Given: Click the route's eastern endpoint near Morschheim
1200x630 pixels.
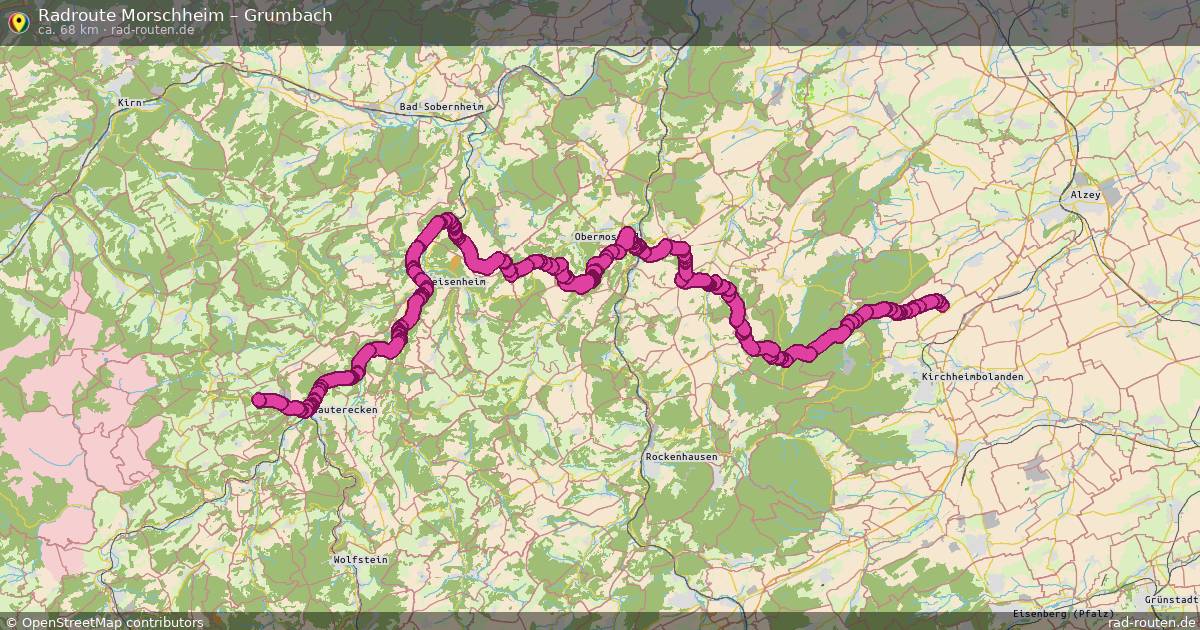Looking at the screenshot, I should click(939, 301).
